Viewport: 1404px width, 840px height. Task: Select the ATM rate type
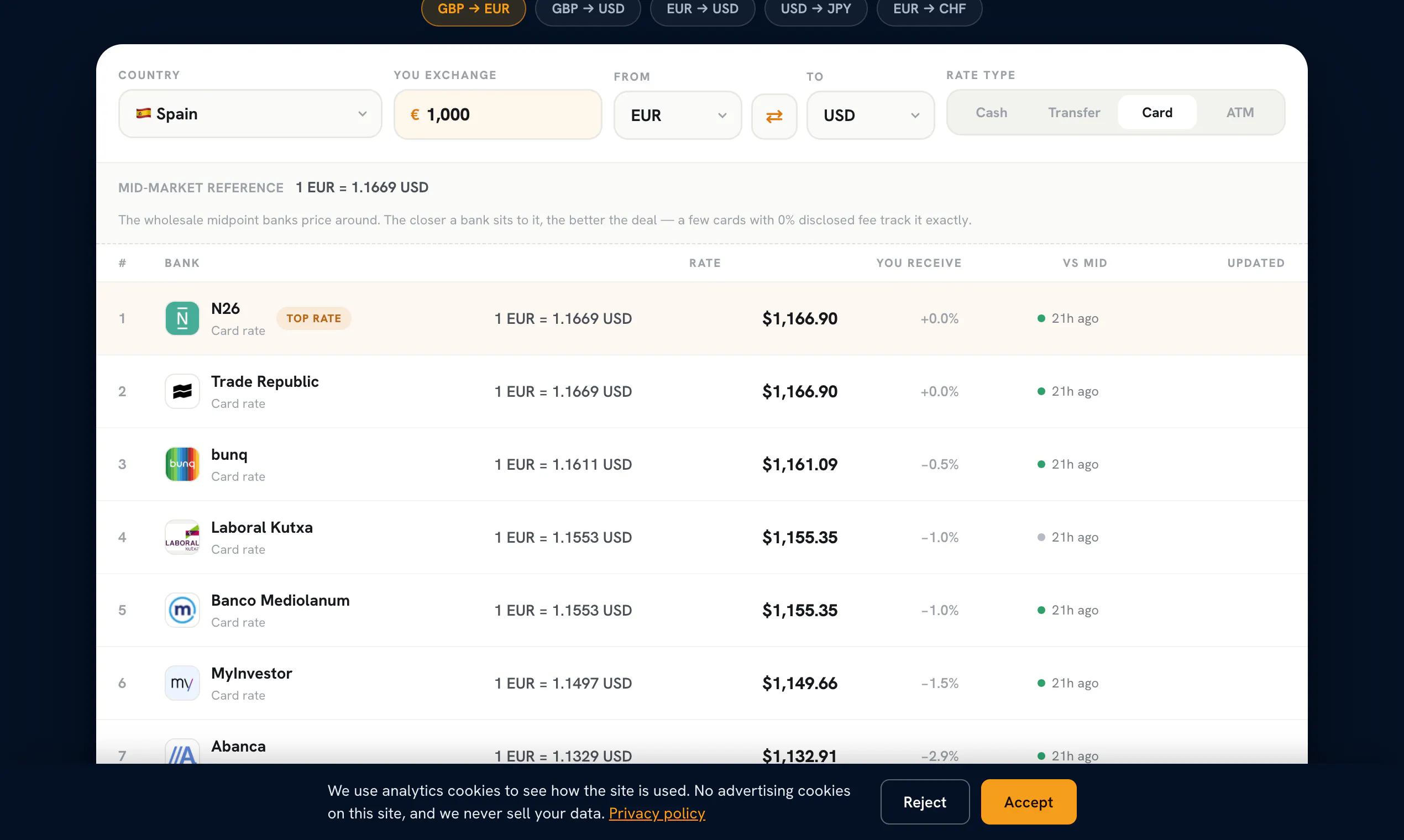[1240, 113]
